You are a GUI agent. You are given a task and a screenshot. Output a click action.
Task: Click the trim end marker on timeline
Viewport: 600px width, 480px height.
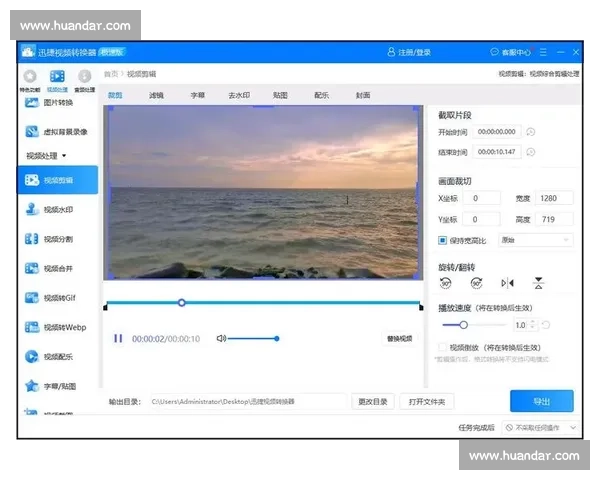click(421, 306)
